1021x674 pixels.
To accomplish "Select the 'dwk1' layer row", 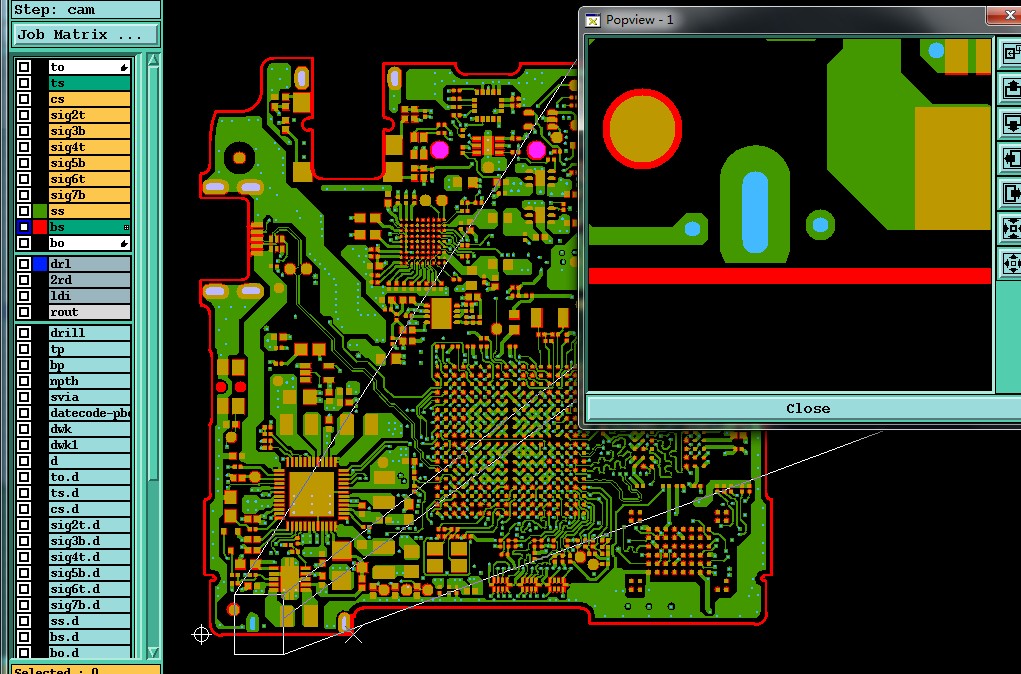I will (x=90, y=445).
